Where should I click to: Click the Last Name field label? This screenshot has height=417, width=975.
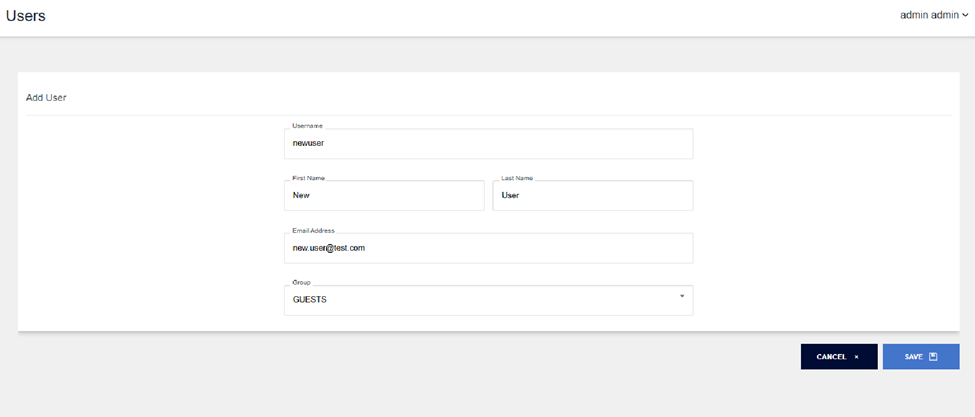coord(517,178)
